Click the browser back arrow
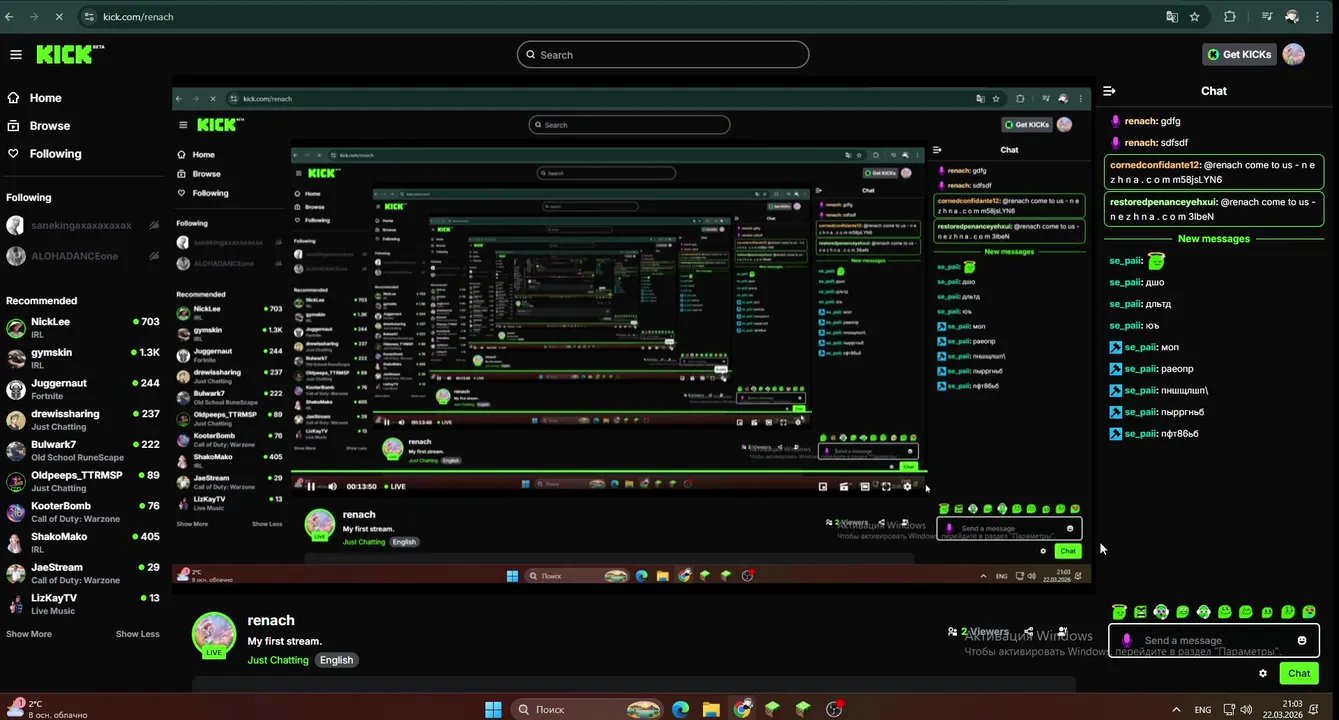 pos(10,17)
